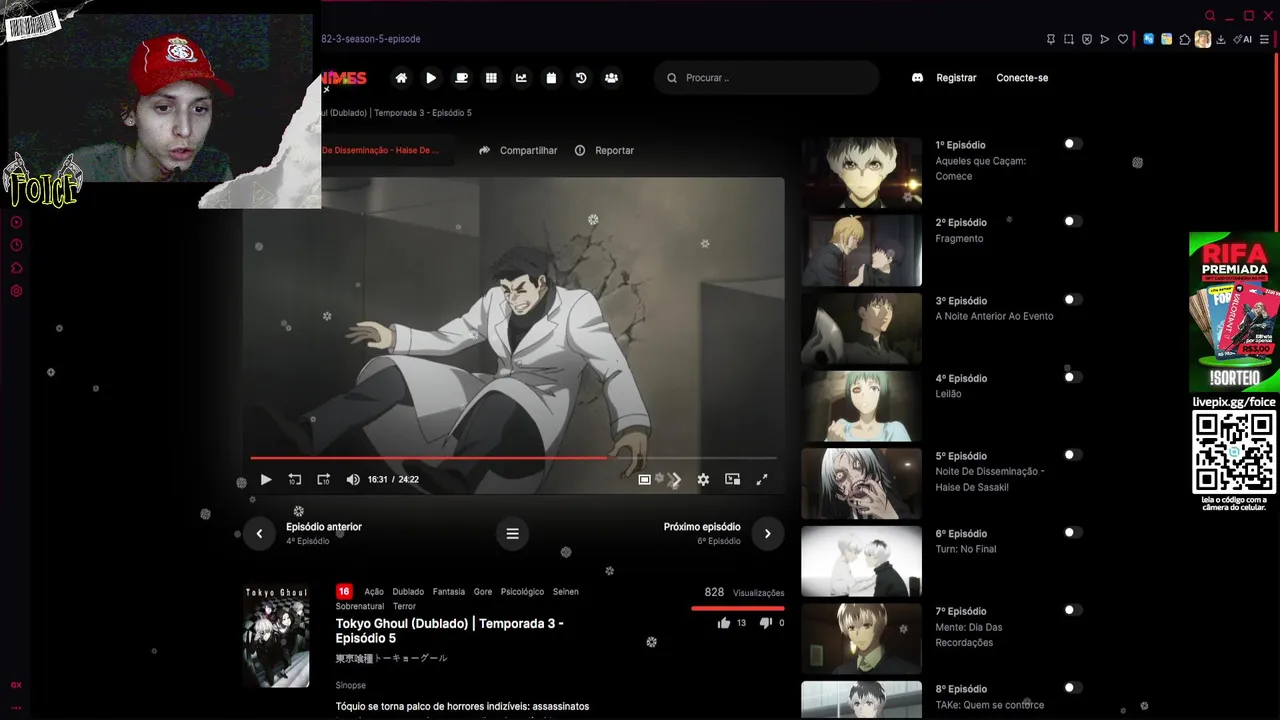The width and height of the screenshot is (1280, 720).
Task: Dislike the episode thumbs down
Action: tap(765, 623)
